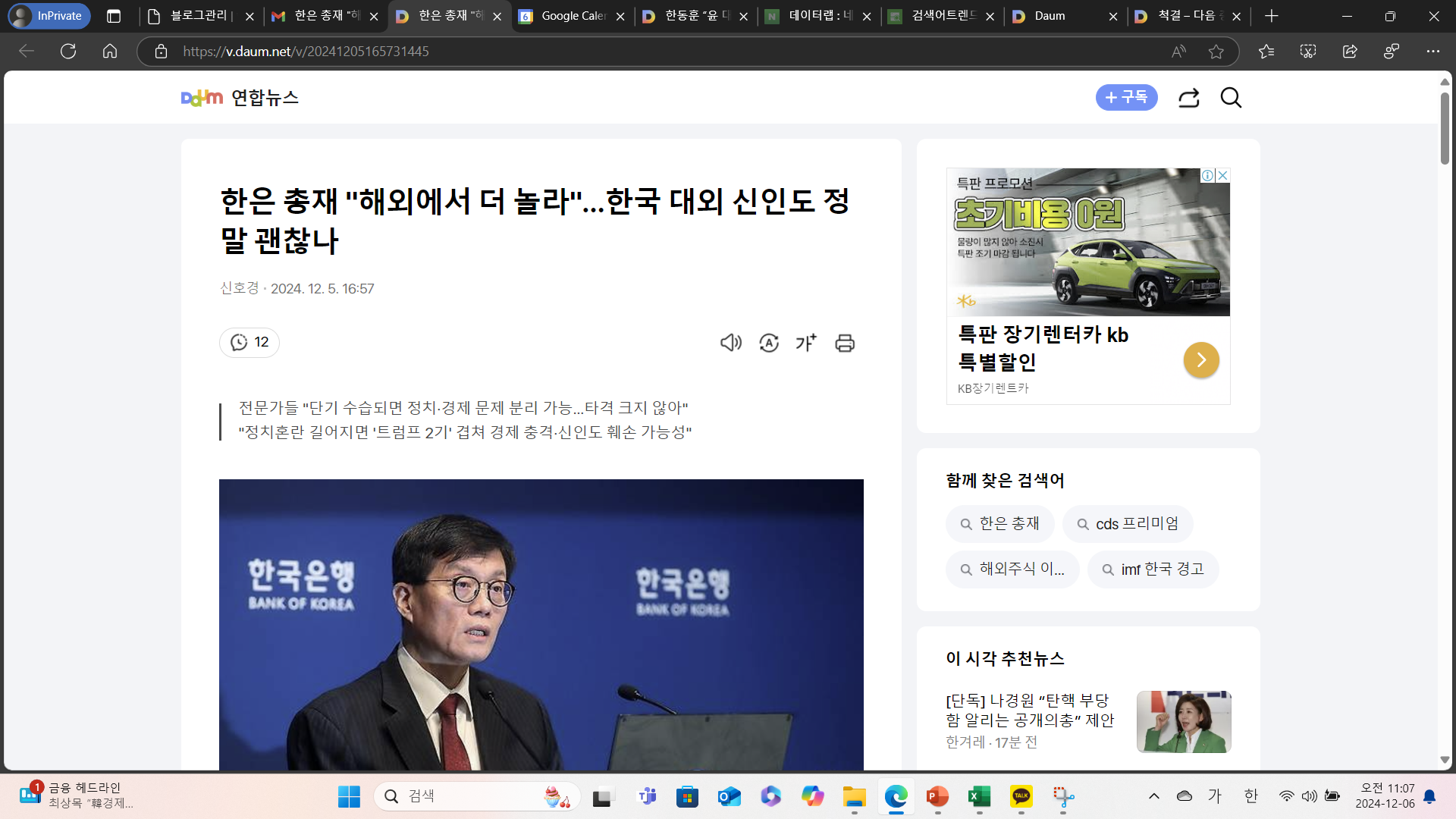Screen dimensions: 1456x819
Task: Click the auto-summary icon in article toolbar
Action: click(x=768, y=343)
